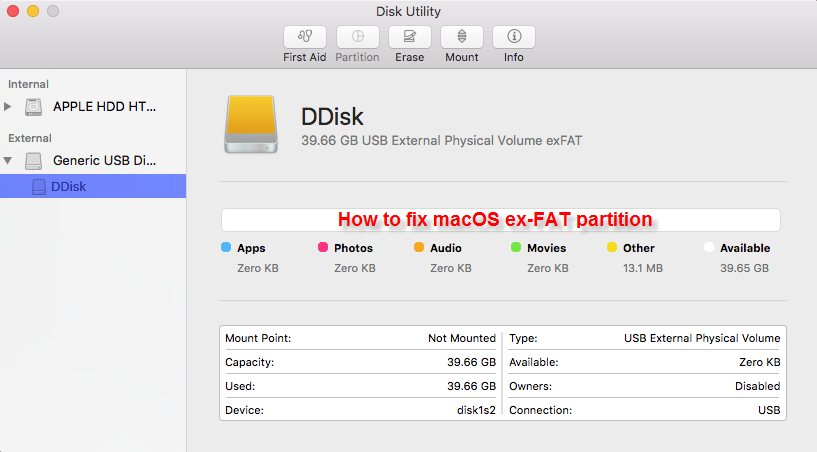Click the Not Mounted mount point value

click(x=462, y=338)
